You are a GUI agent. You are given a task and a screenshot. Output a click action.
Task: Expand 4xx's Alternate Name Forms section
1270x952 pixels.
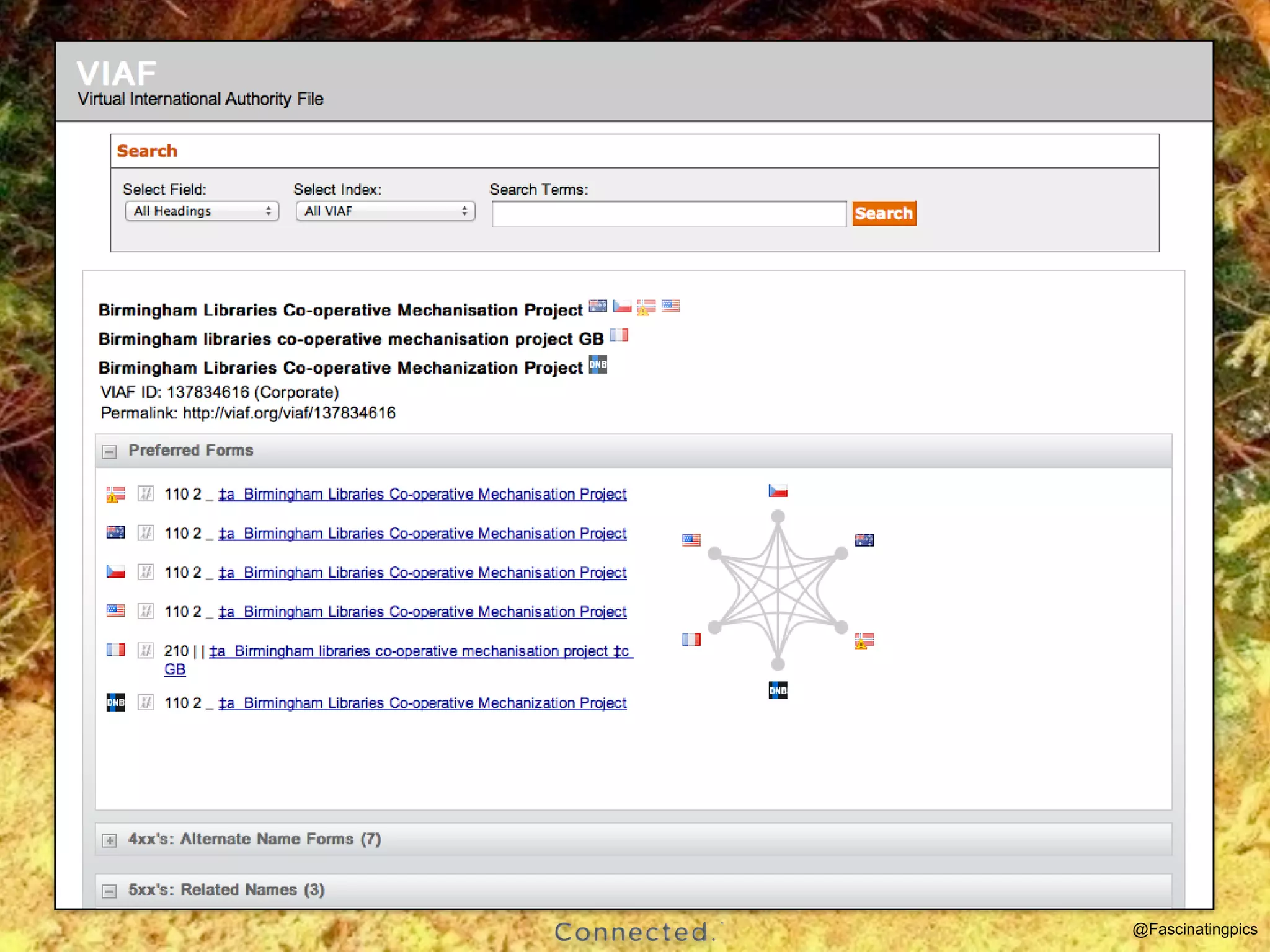tap(110, 840)
